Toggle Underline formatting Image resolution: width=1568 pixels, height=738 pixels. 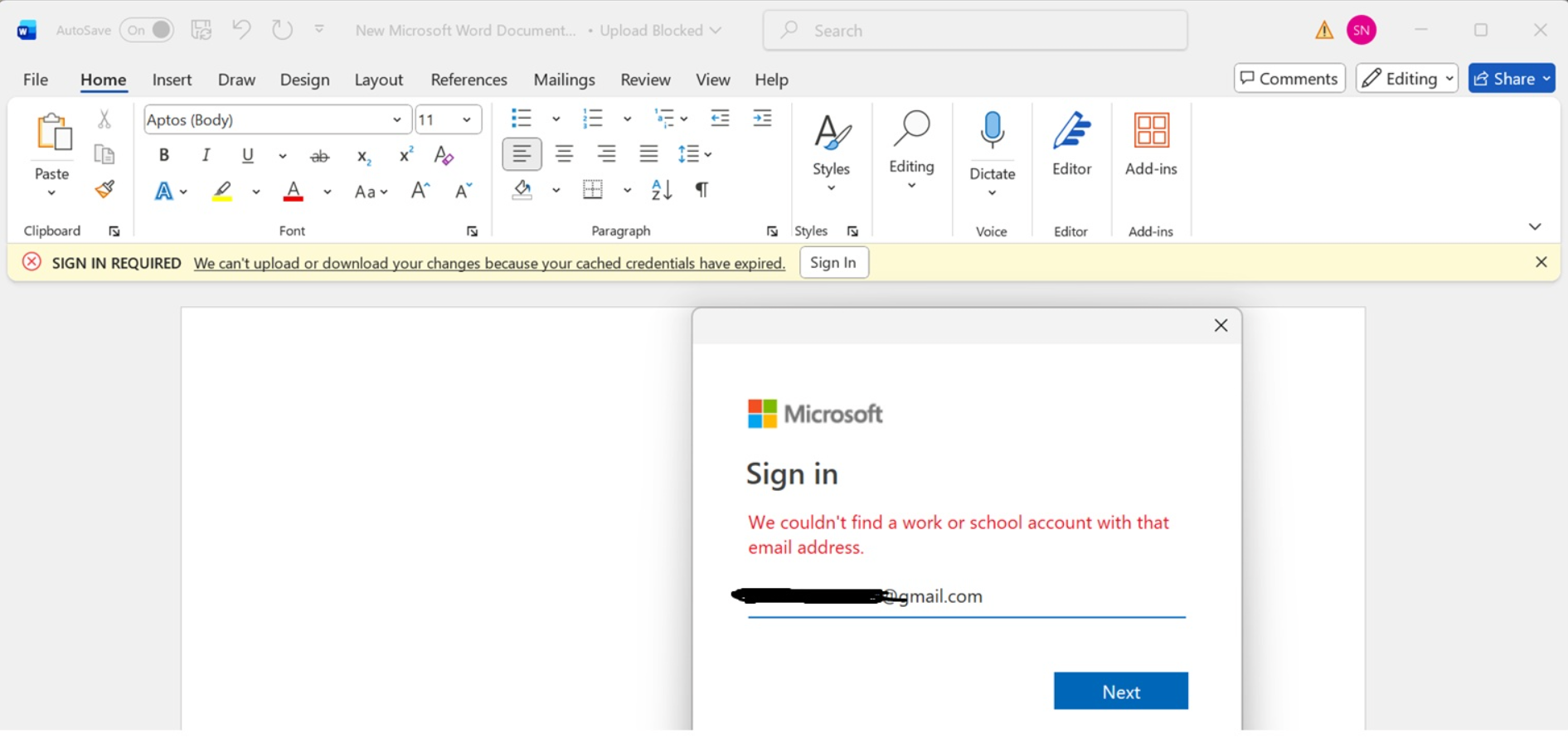(x=247, y=155)
